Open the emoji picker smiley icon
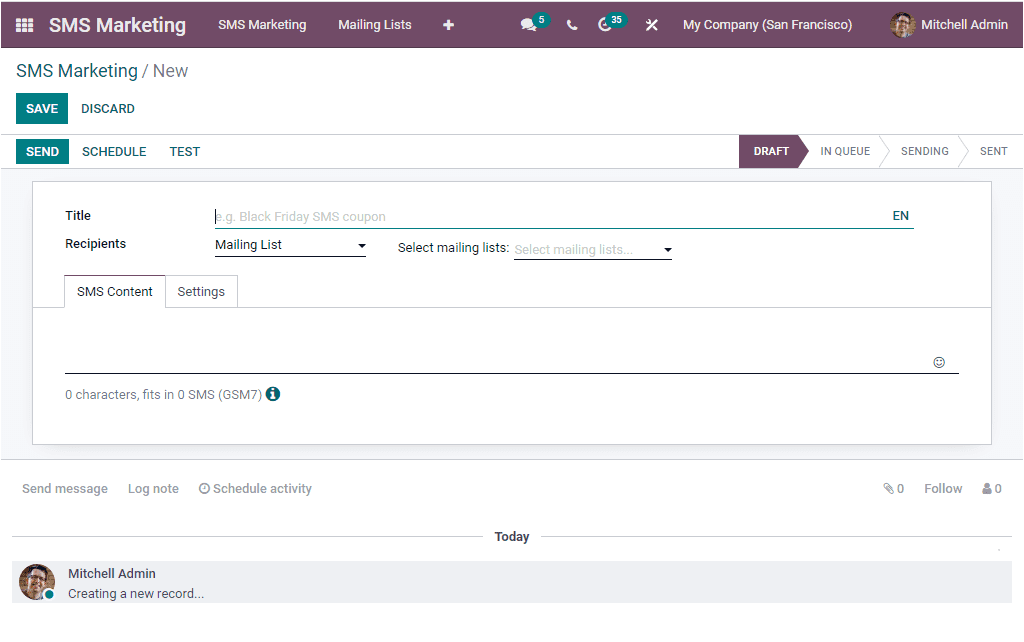The width and height of the screenshot is (1024, 642). [939, 362]
